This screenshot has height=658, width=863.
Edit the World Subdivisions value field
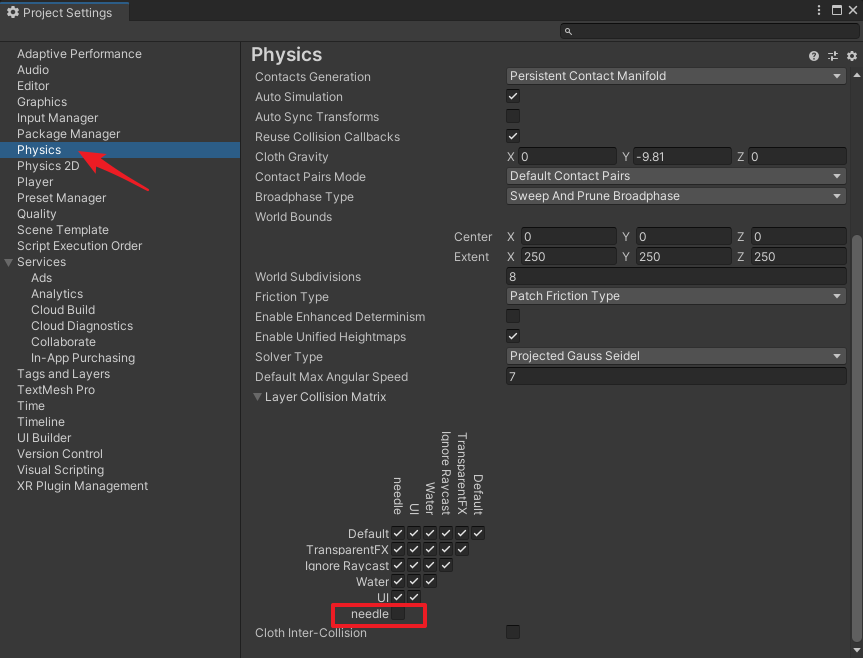(x=676, y=276)
